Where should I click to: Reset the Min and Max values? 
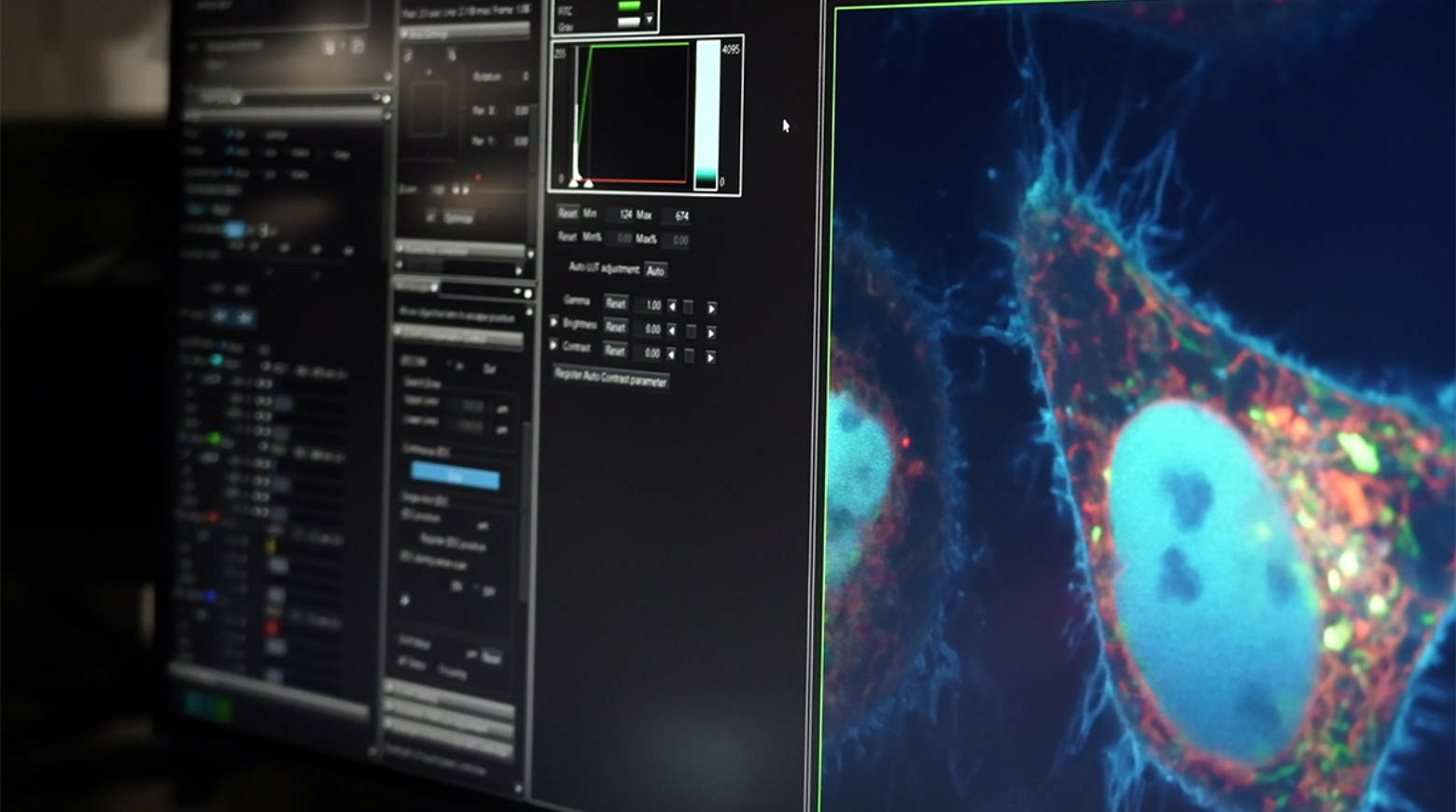pyautogui.click(x=567, y=213)
